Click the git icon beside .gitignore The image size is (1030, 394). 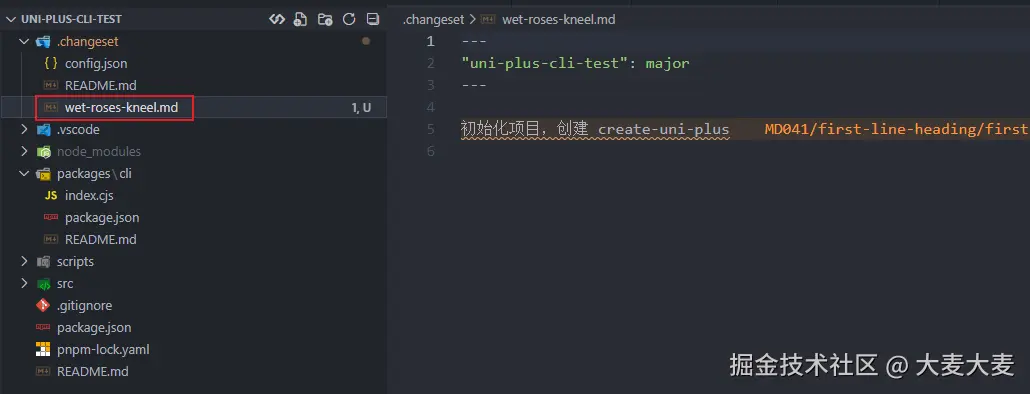(43, 305)
